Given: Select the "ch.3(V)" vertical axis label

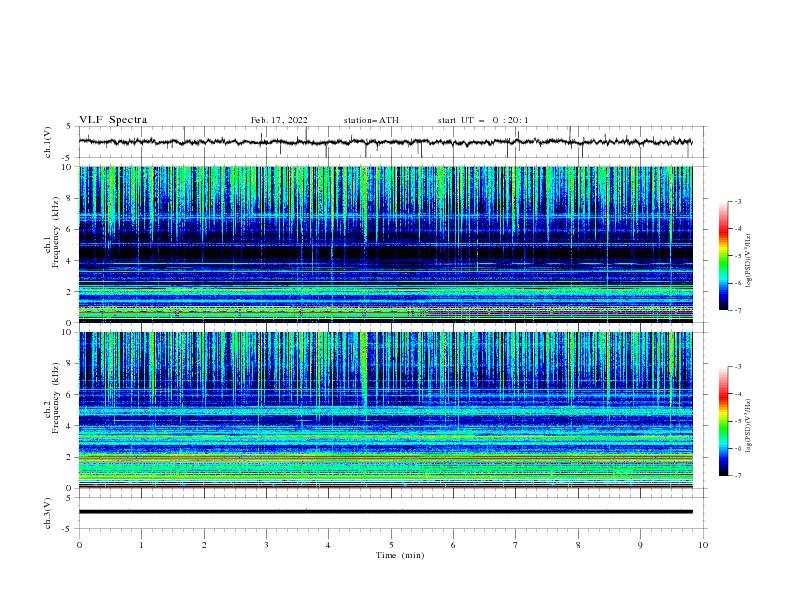Looking at the screenshot, I should click(48, 513).
